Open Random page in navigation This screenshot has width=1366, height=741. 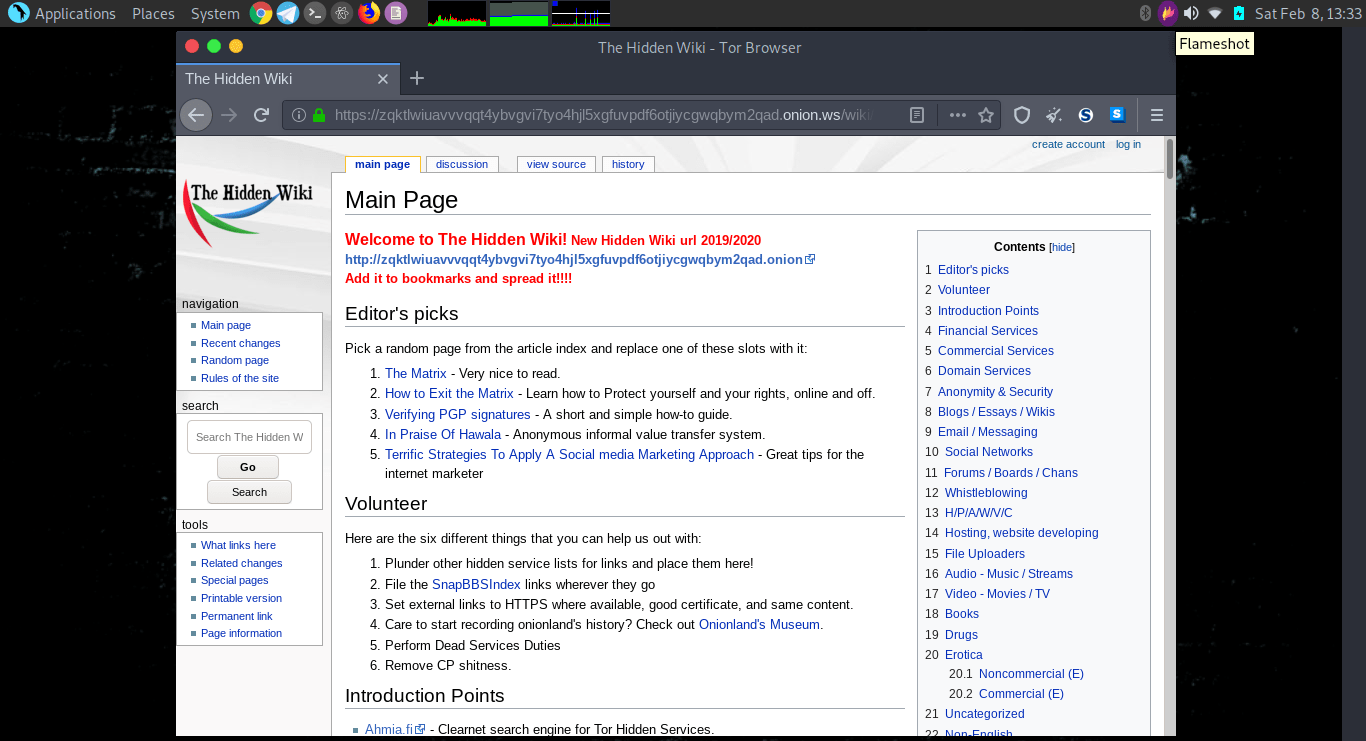[235, 360]
